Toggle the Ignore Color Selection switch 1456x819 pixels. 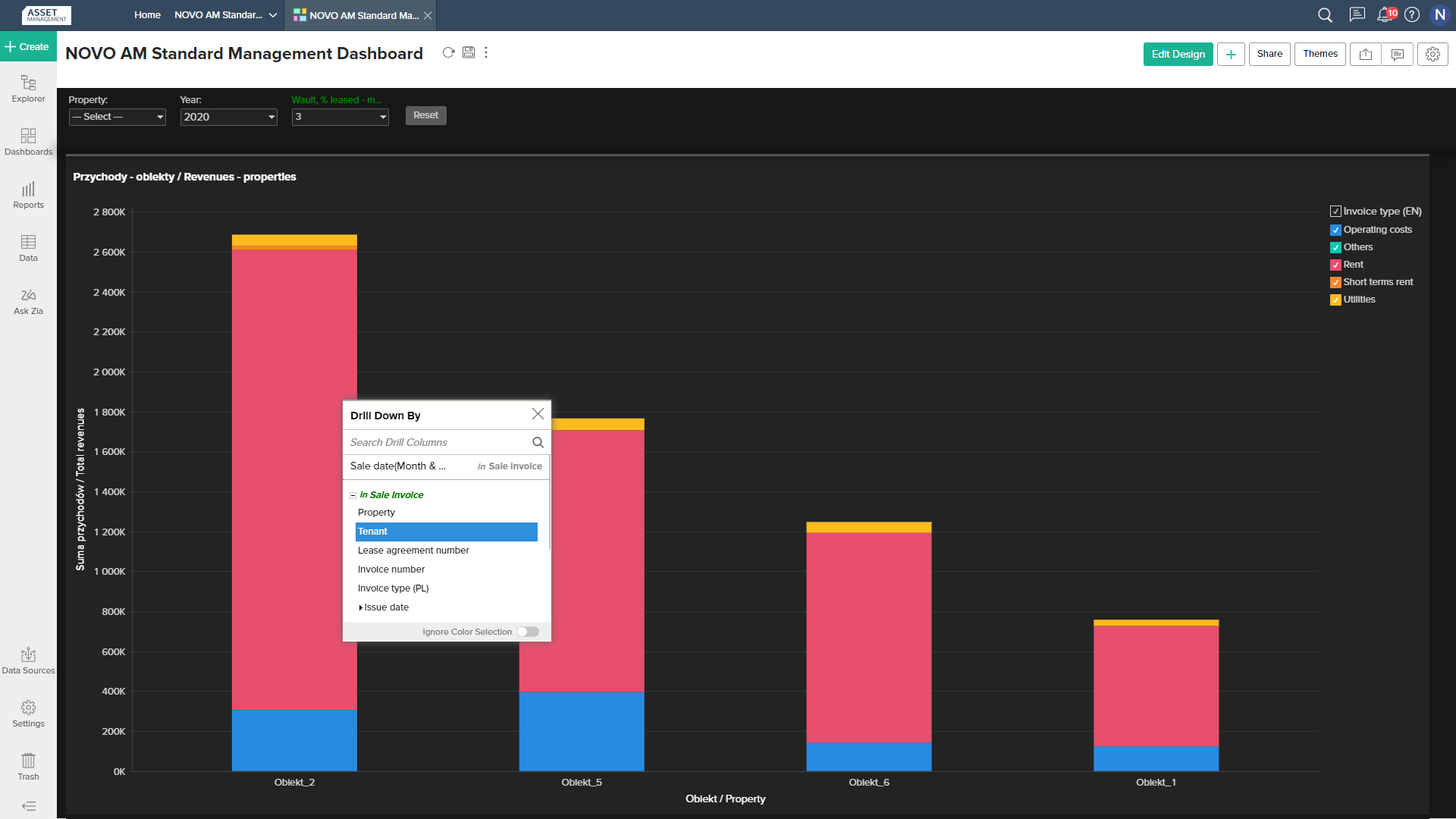click(528, 632)
